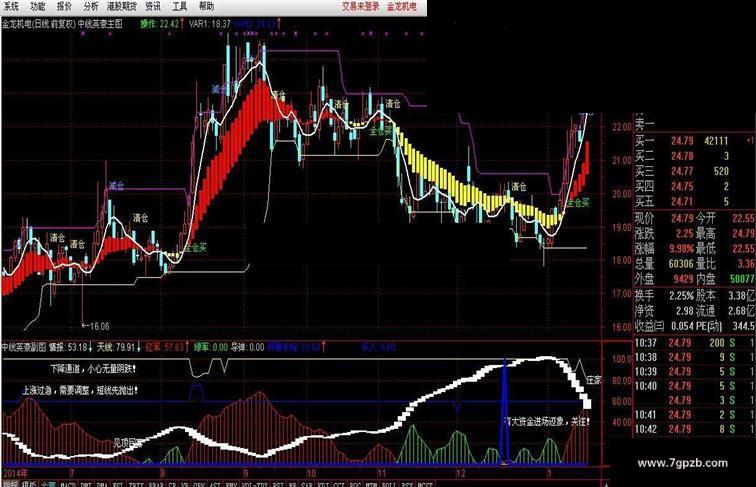Screen dimensions: 756x487
Task: Select the 买二 24.78 bid row
Action: 694,156
